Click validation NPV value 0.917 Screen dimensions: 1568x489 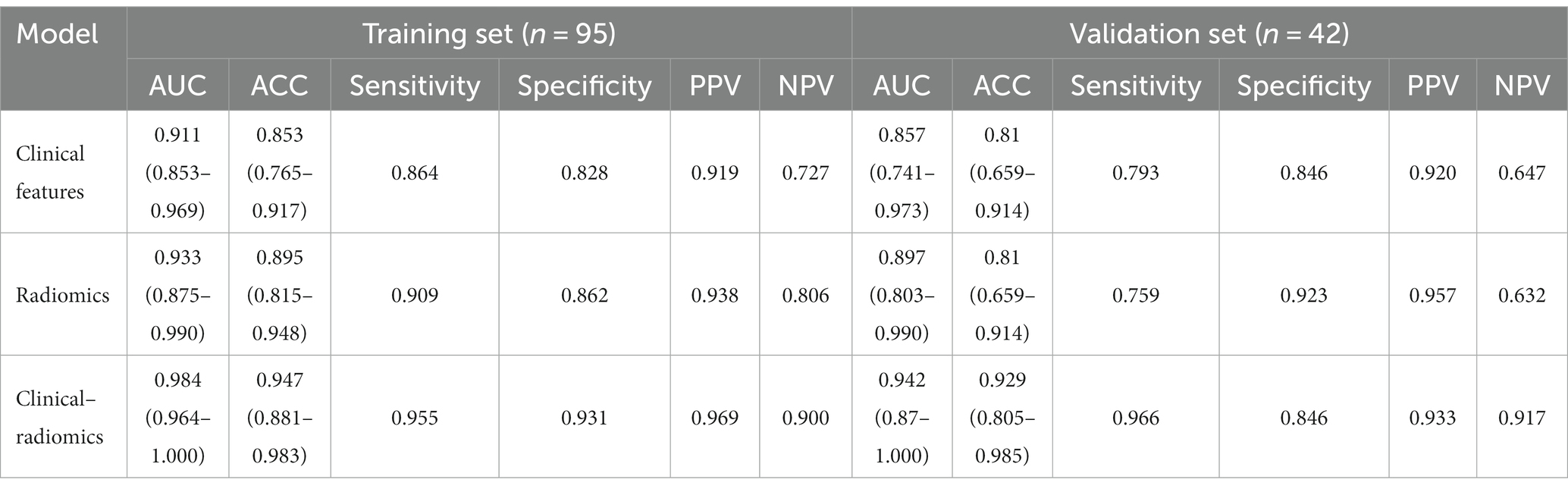(1522, 418)
